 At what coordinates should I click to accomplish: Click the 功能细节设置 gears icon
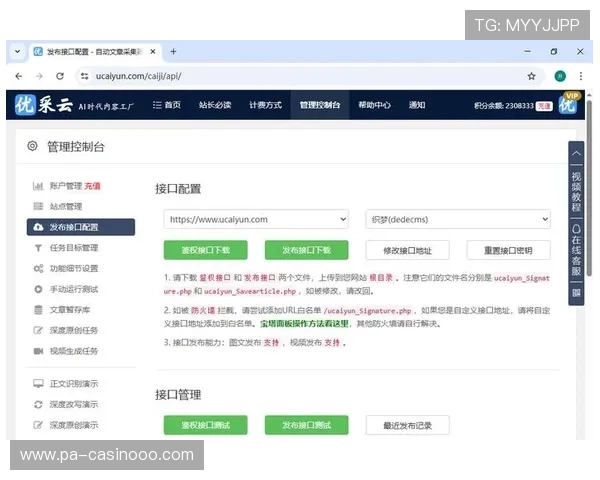click(x=38, y=269)
